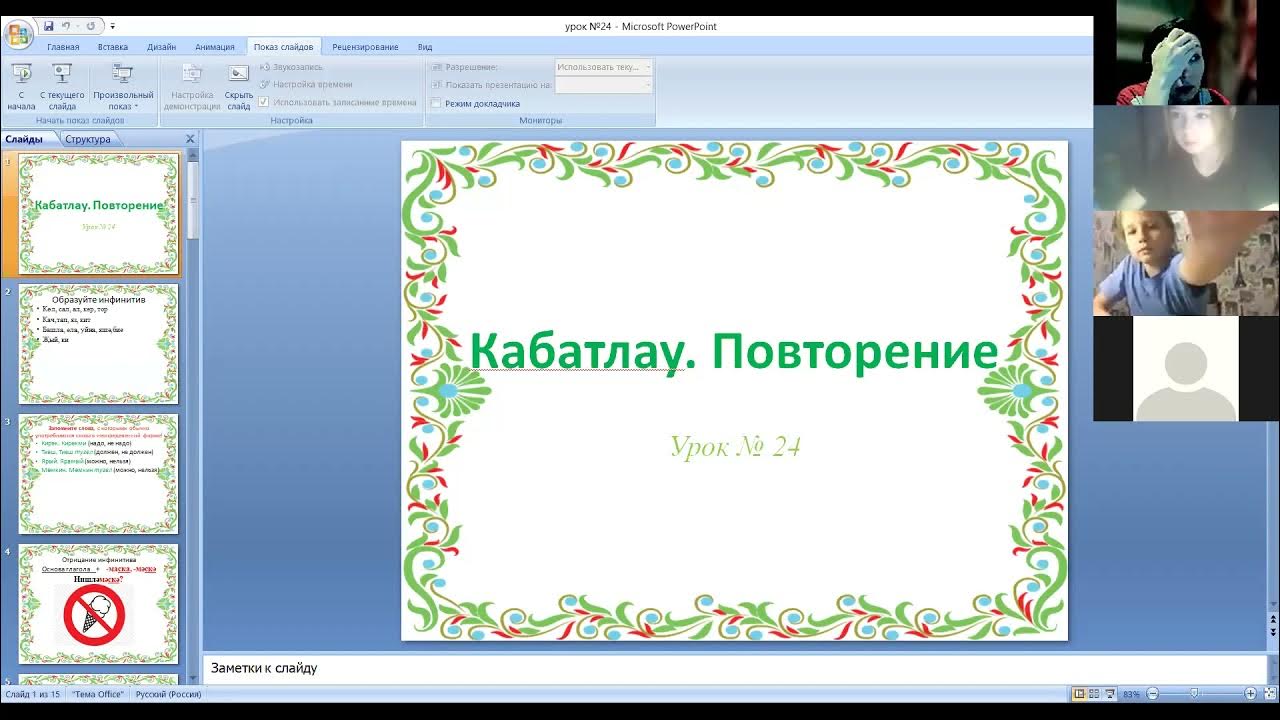Start slideshow from current slide

[x=62, y=87]
